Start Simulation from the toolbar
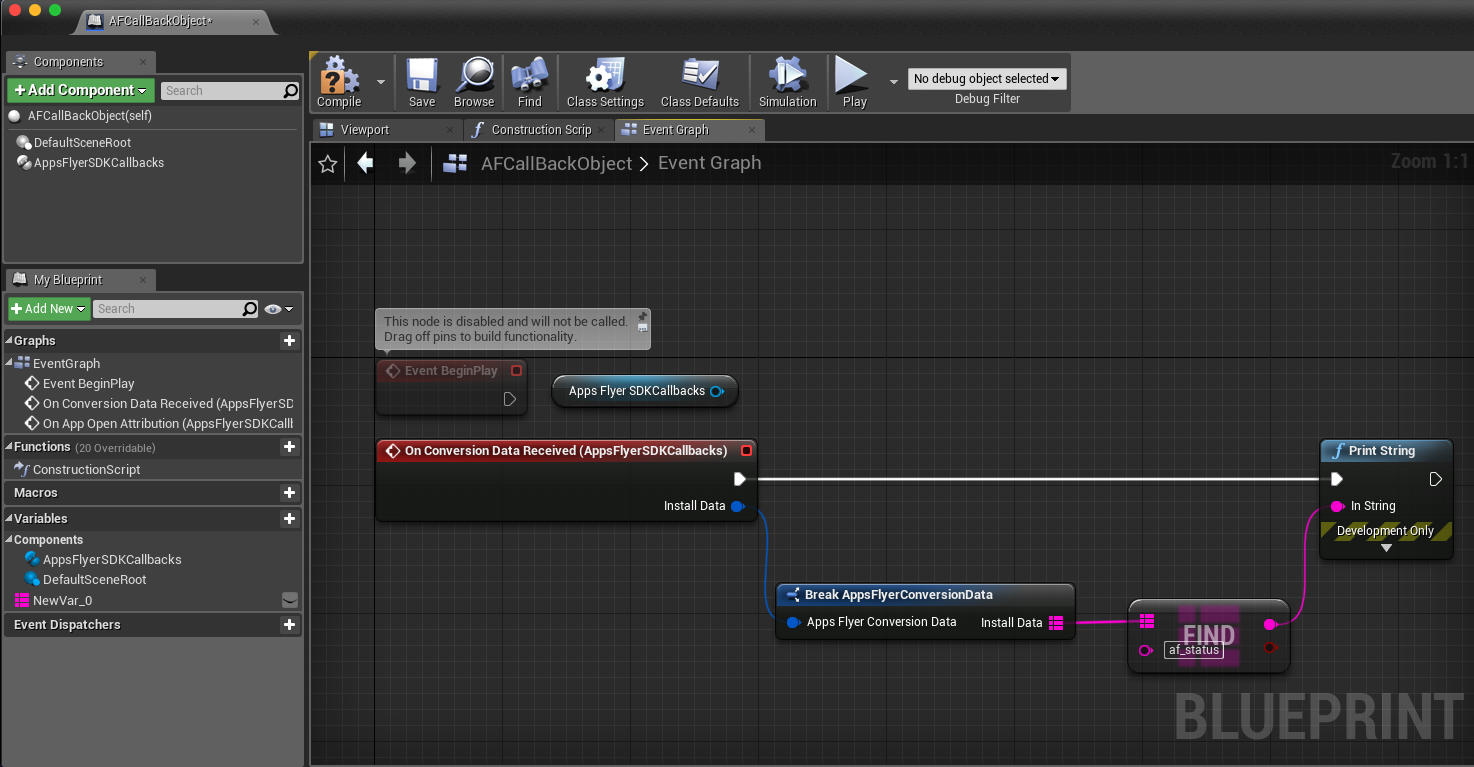Image resolution: width=1474 pixels, height=767 pixels. pos(788,81)
